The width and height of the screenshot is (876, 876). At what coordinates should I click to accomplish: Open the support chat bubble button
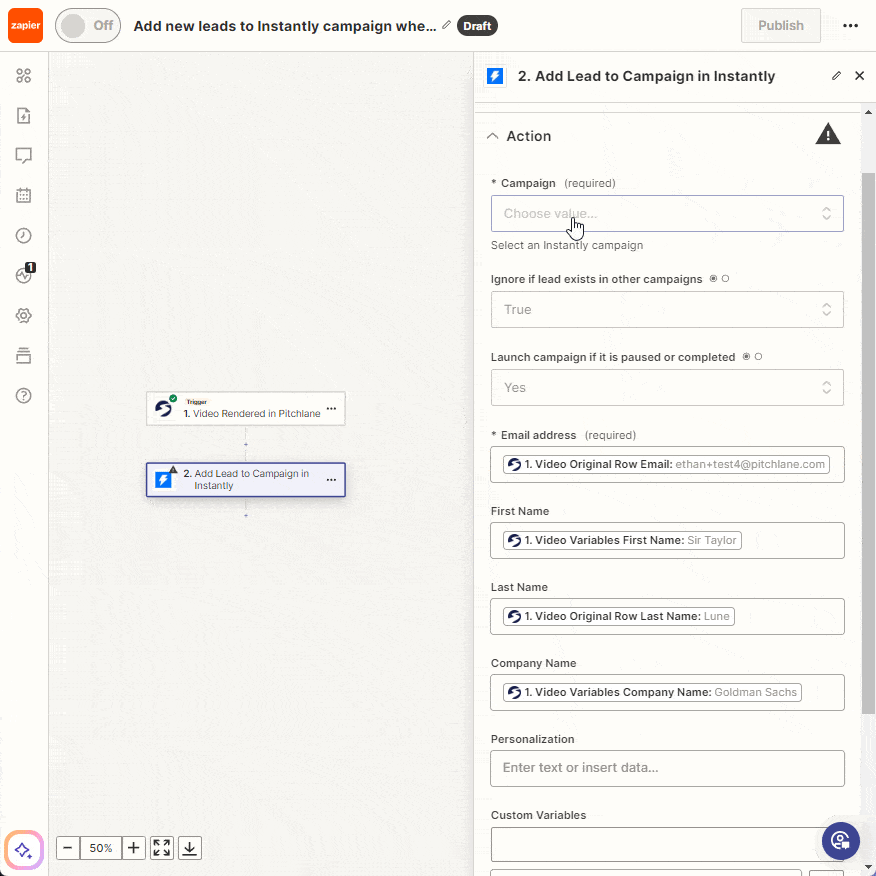(840, 840)
